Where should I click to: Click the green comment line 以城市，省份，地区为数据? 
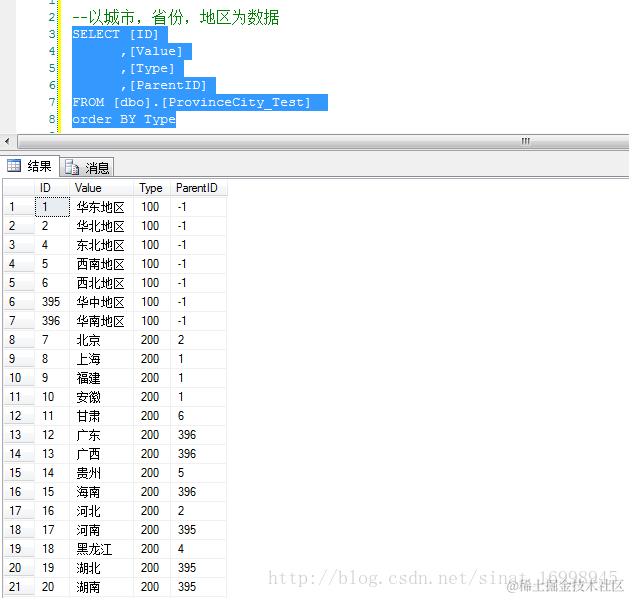(176, 18)
